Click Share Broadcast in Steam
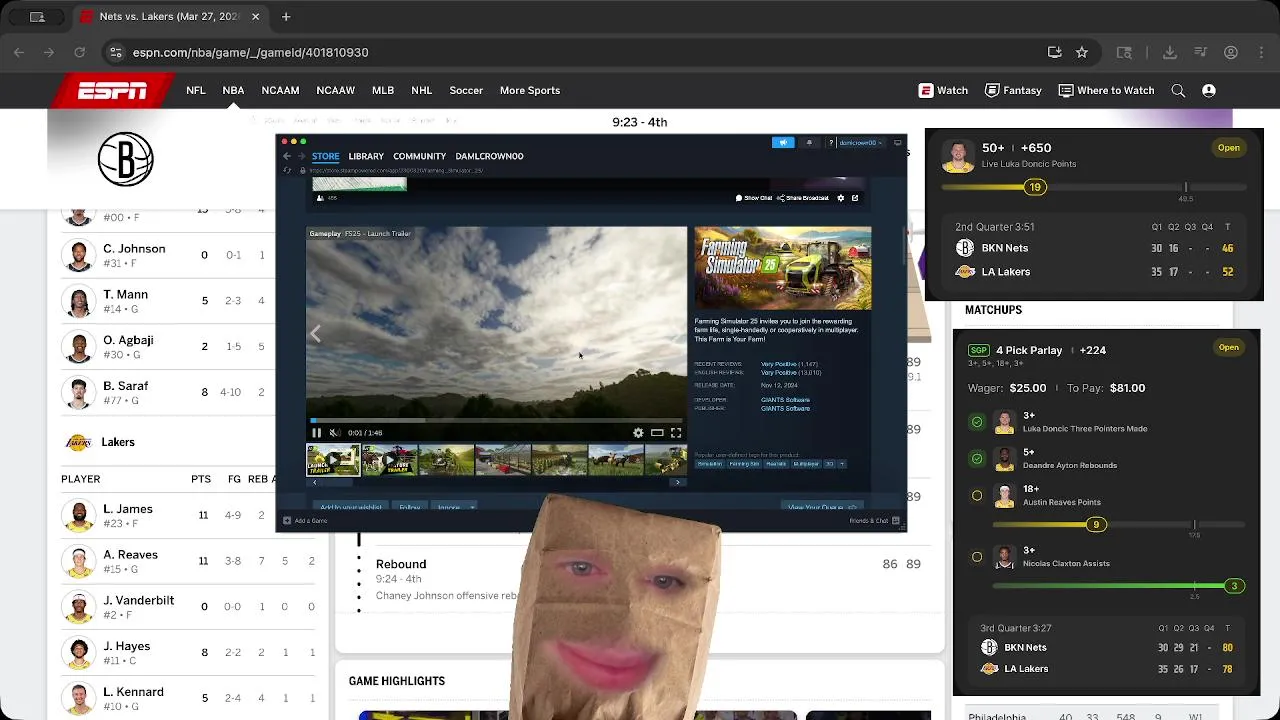The height and width of the screenshot is (720, 1280). click(803, 198)
